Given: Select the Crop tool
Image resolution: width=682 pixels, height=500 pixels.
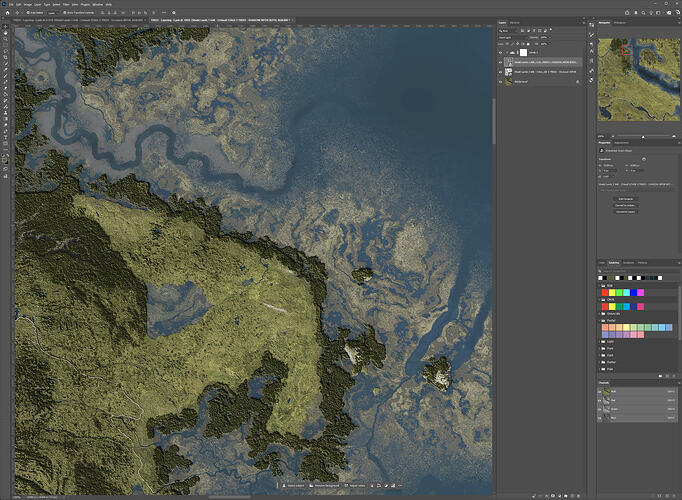Looking at the screenshot, I should (6, 57).
